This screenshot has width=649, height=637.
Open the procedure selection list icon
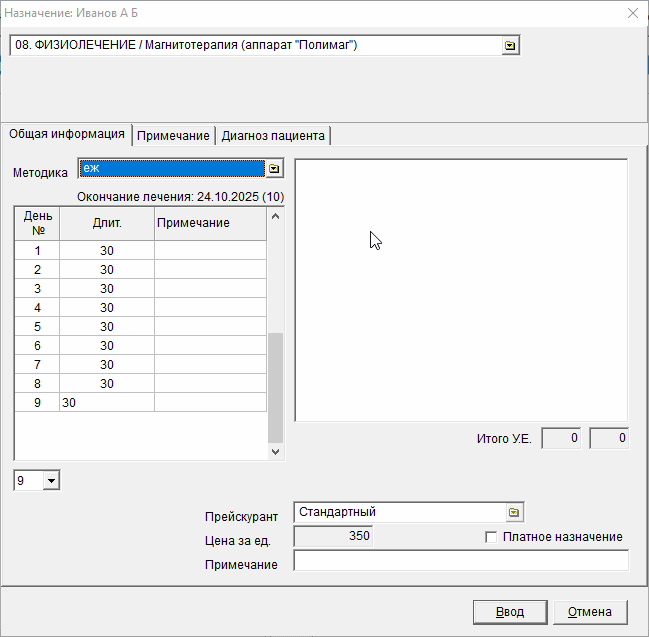[x=510, y=46]
